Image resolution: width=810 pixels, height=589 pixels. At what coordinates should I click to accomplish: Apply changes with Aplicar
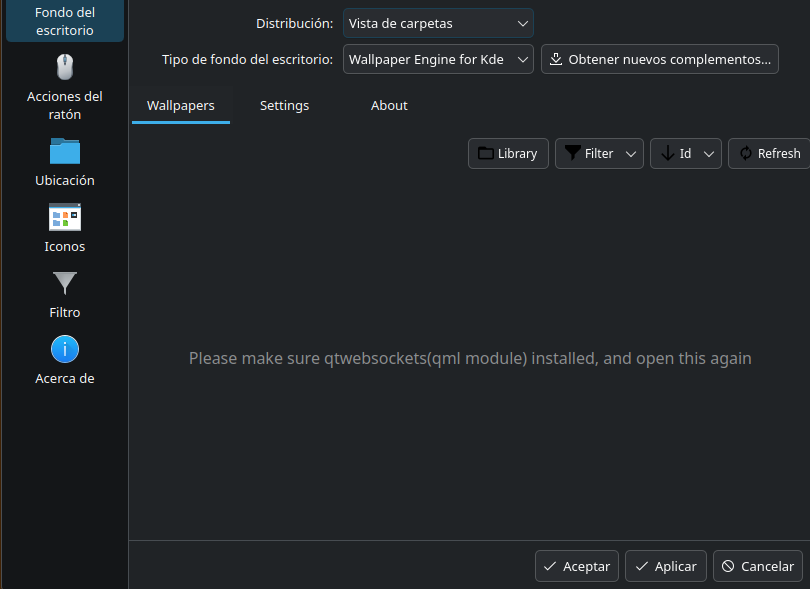[x=666, y=566]
